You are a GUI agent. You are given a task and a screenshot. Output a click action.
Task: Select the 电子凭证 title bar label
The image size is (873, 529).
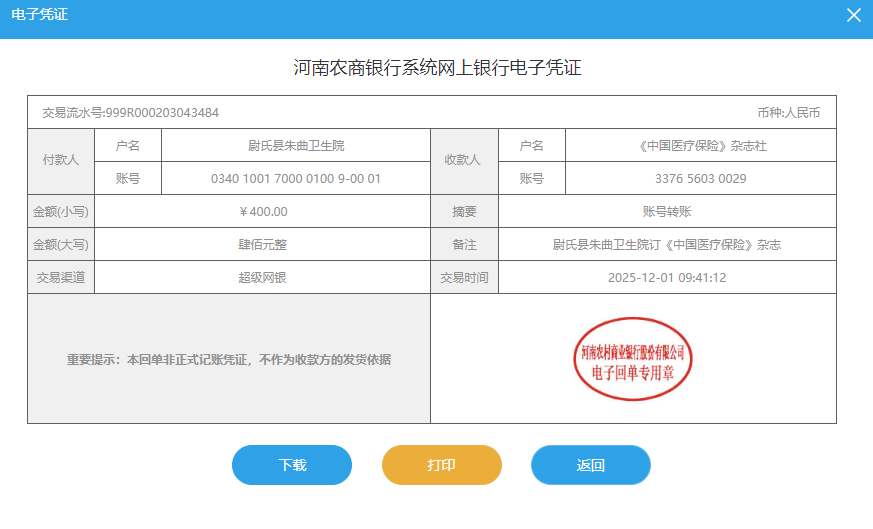pos(40,15)
